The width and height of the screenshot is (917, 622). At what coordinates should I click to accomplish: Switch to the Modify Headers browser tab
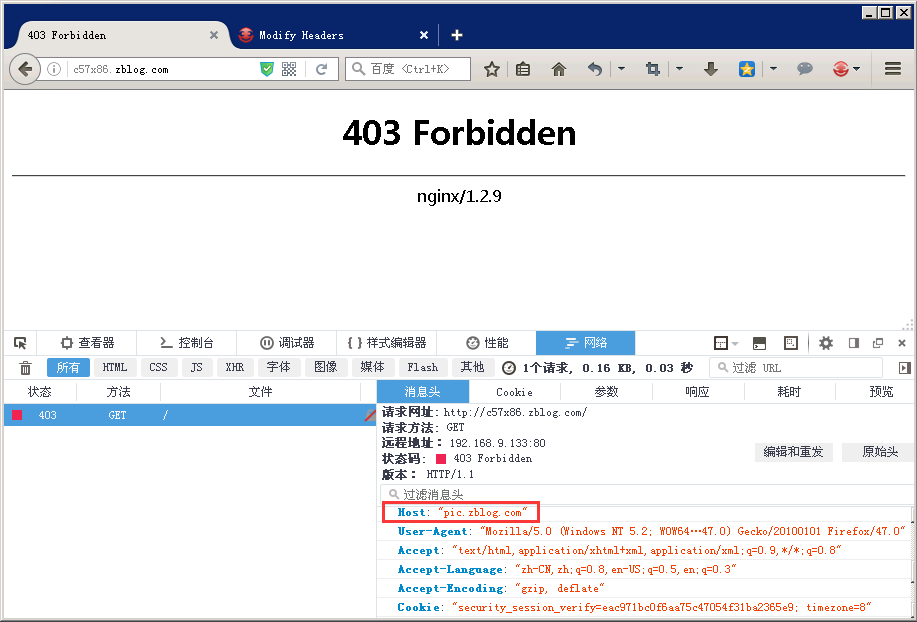pyautogui.click(x=300, y=35)
